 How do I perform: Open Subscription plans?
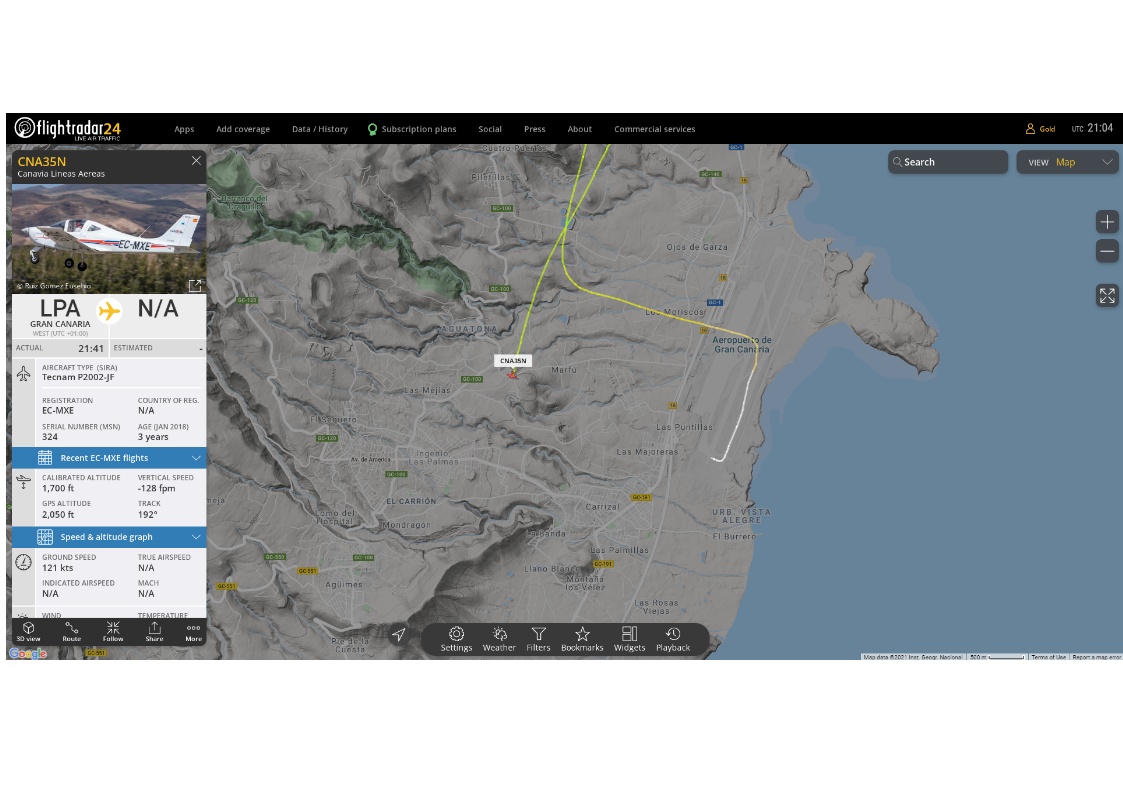point(412,129)
